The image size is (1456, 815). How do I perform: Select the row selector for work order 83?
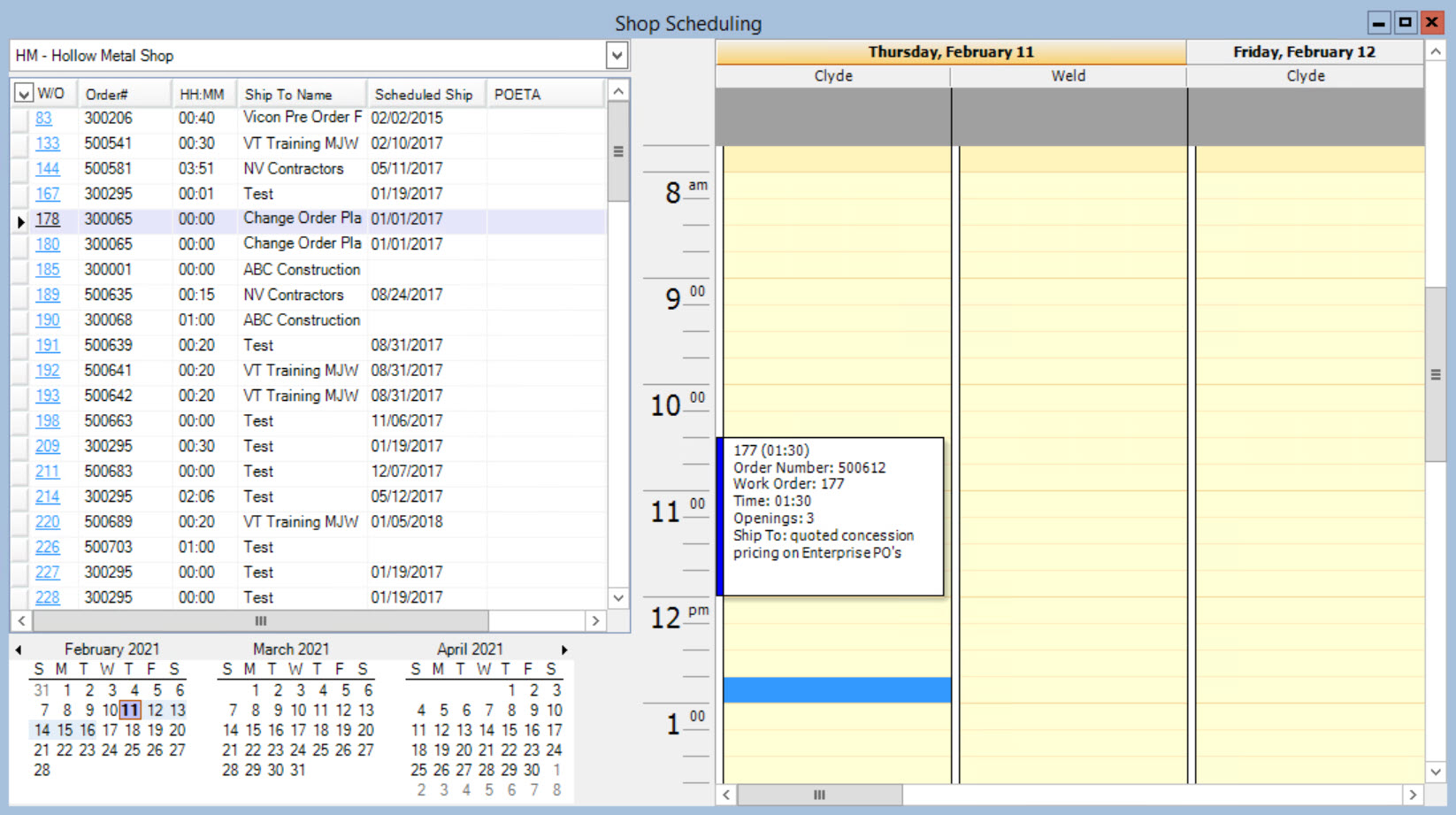click(x=20, y=119)
